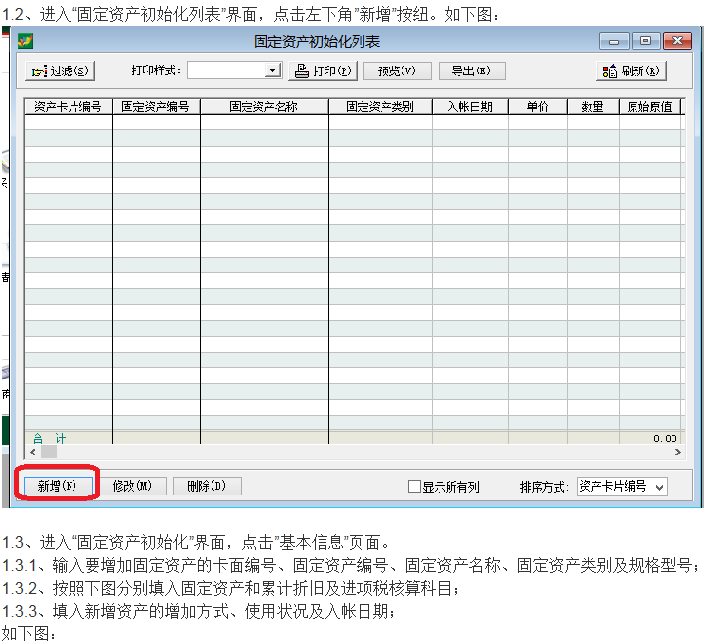Click the application icon in title bar
Viewport: 704px width, 644px height.
point(25,41)
